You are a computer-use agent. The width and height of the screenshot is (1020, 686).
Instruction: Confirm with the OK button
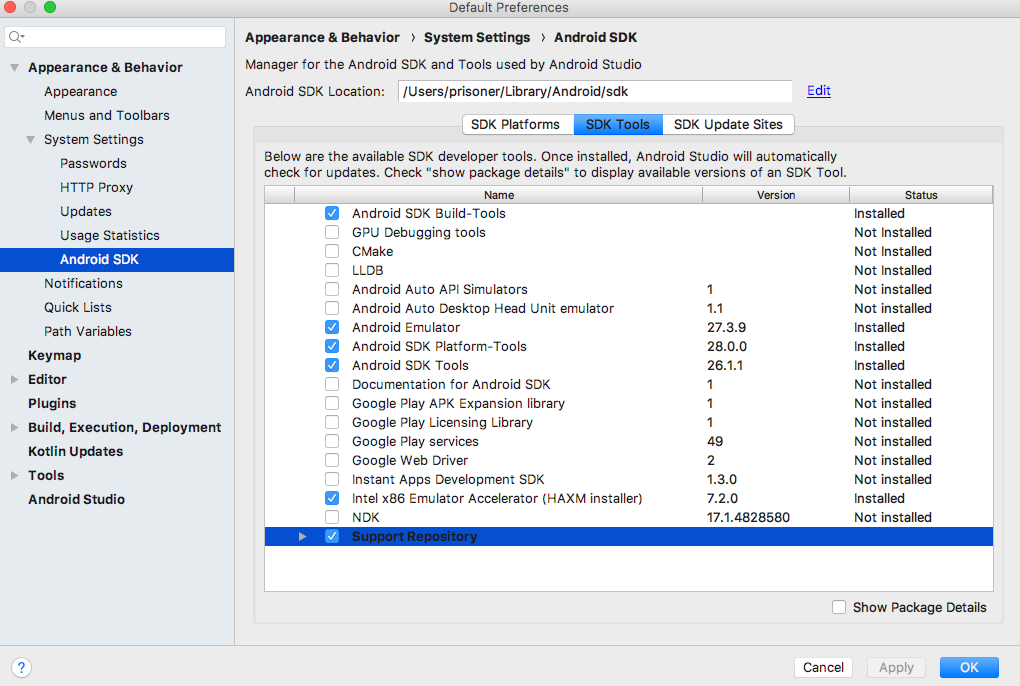(969, 667)
